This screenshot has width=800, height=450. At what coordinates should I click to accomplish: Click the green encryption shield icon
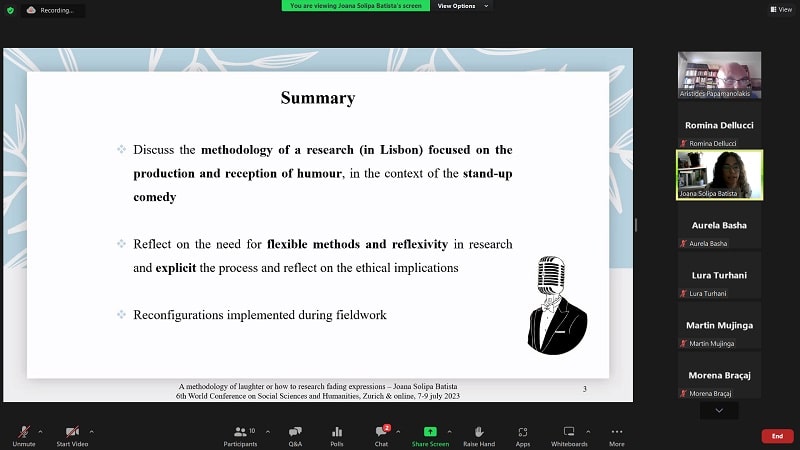(10, 9)
